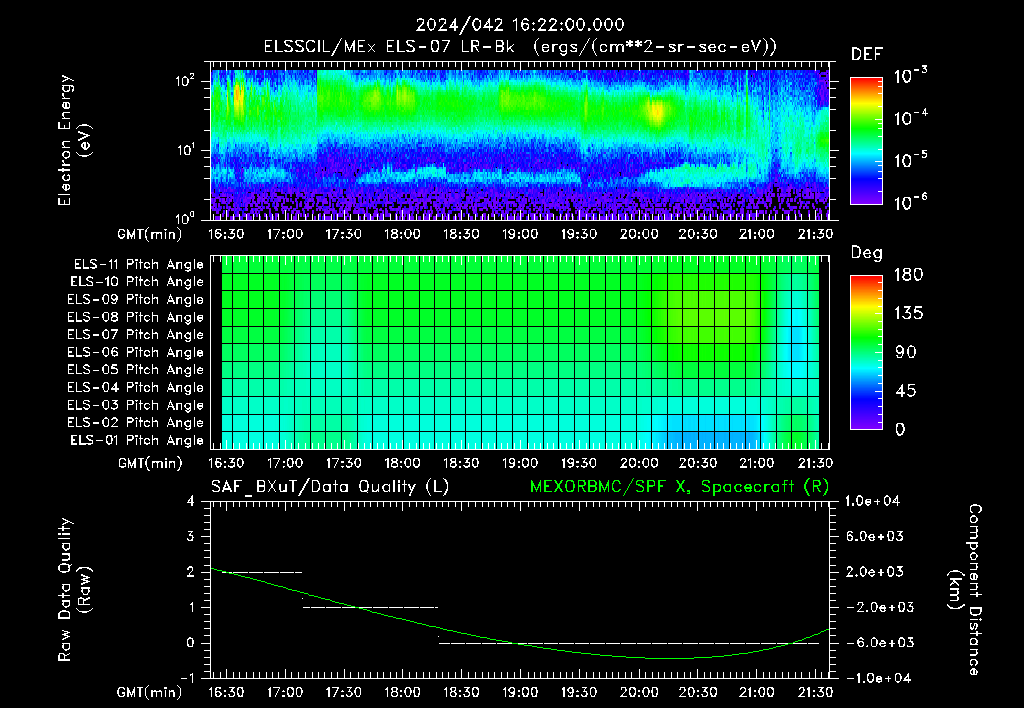
Task: Select the ELS-07 Pitch Angle row label
Action: click(135, 334)
